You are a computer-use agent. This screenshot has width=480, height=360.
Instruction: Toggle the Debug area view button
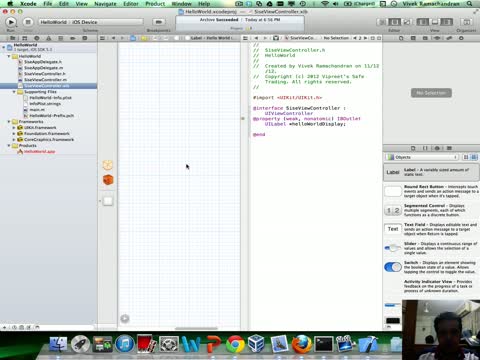click(x=435, y=22)
